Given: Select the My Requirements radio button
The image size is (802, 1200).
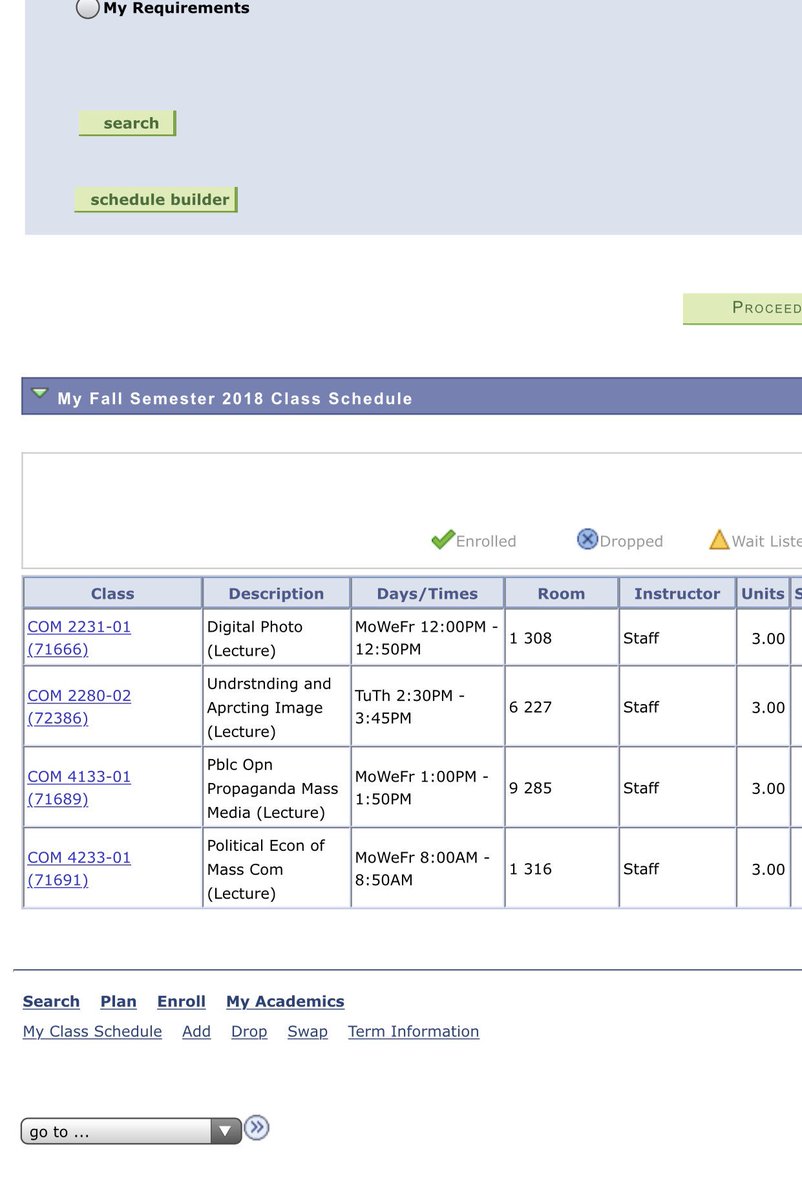Looking at the screenshot, I should 88,8.
